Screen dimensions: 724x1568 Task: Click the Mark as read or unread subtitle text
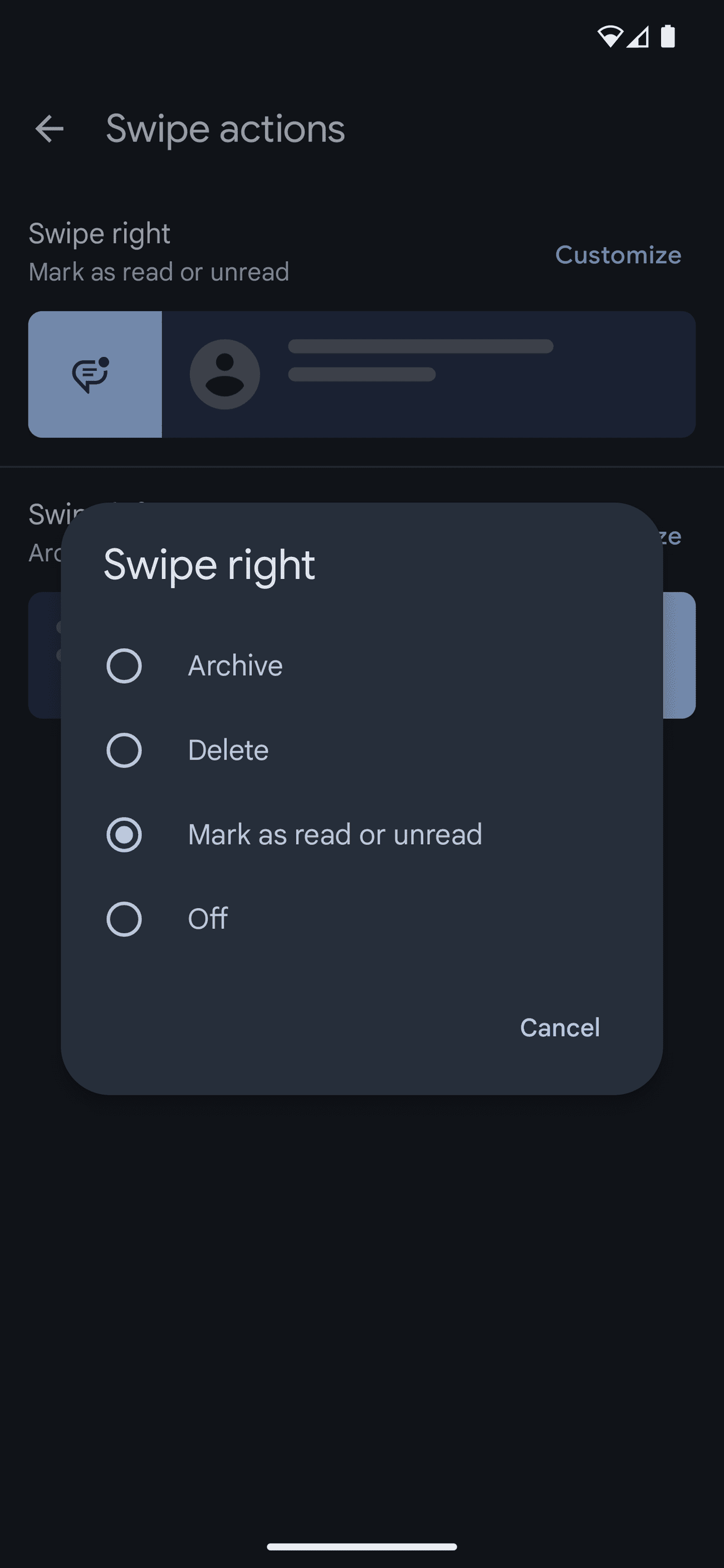pyautogui.click(x=159, y=272)
